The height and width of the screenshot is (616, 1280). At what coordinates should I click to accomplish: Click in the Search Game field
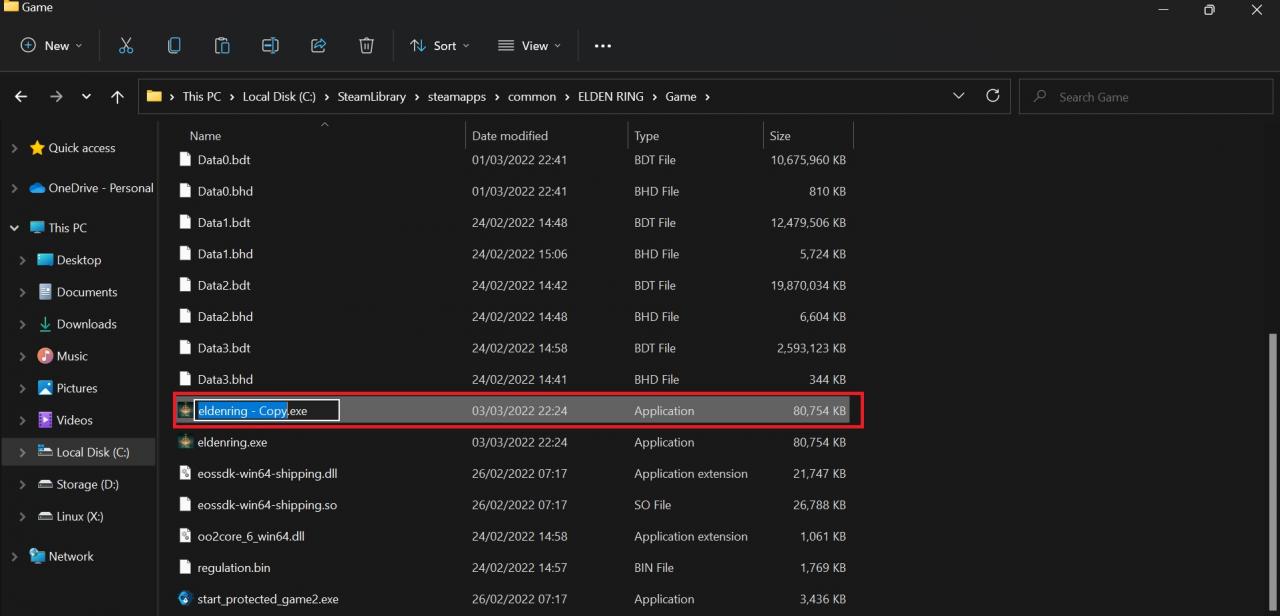point(1144,97)
